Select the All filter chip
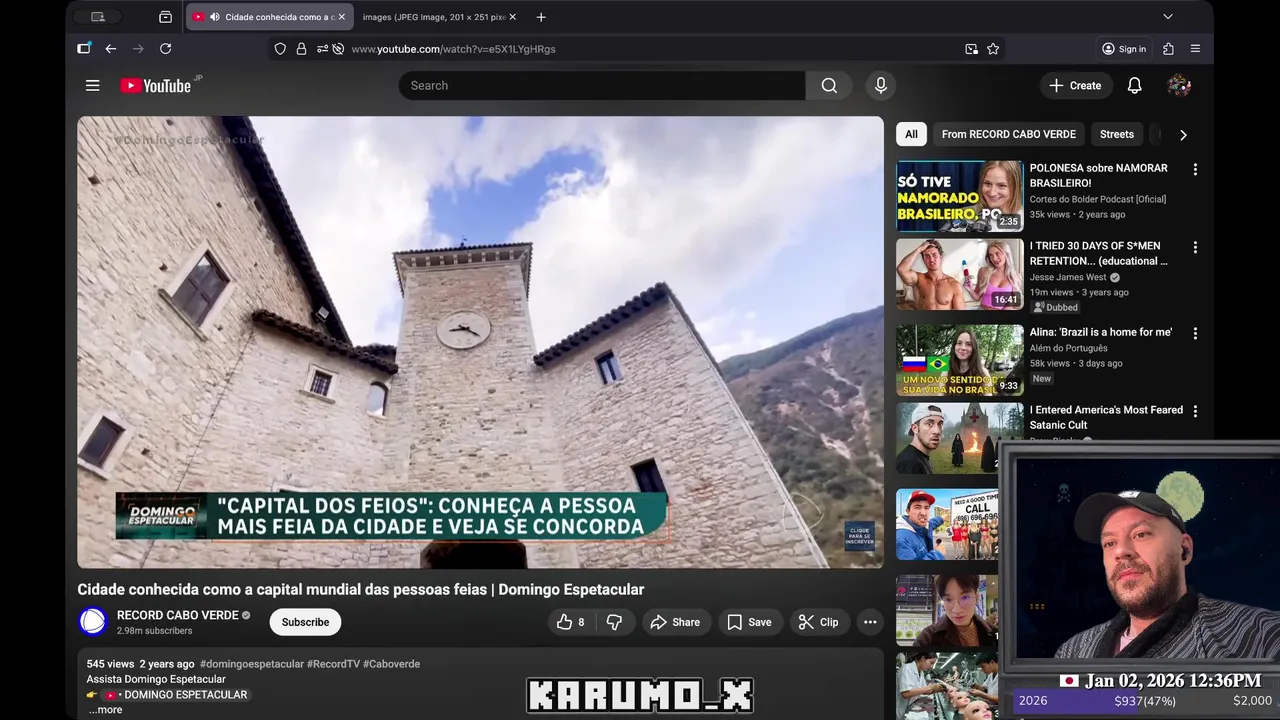1280x720 pixels. (x=911, y=134)
